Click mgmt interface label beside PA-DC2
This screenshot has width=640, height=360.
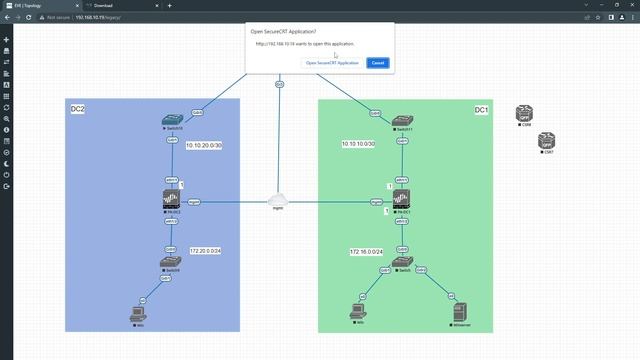click(194, 202)
